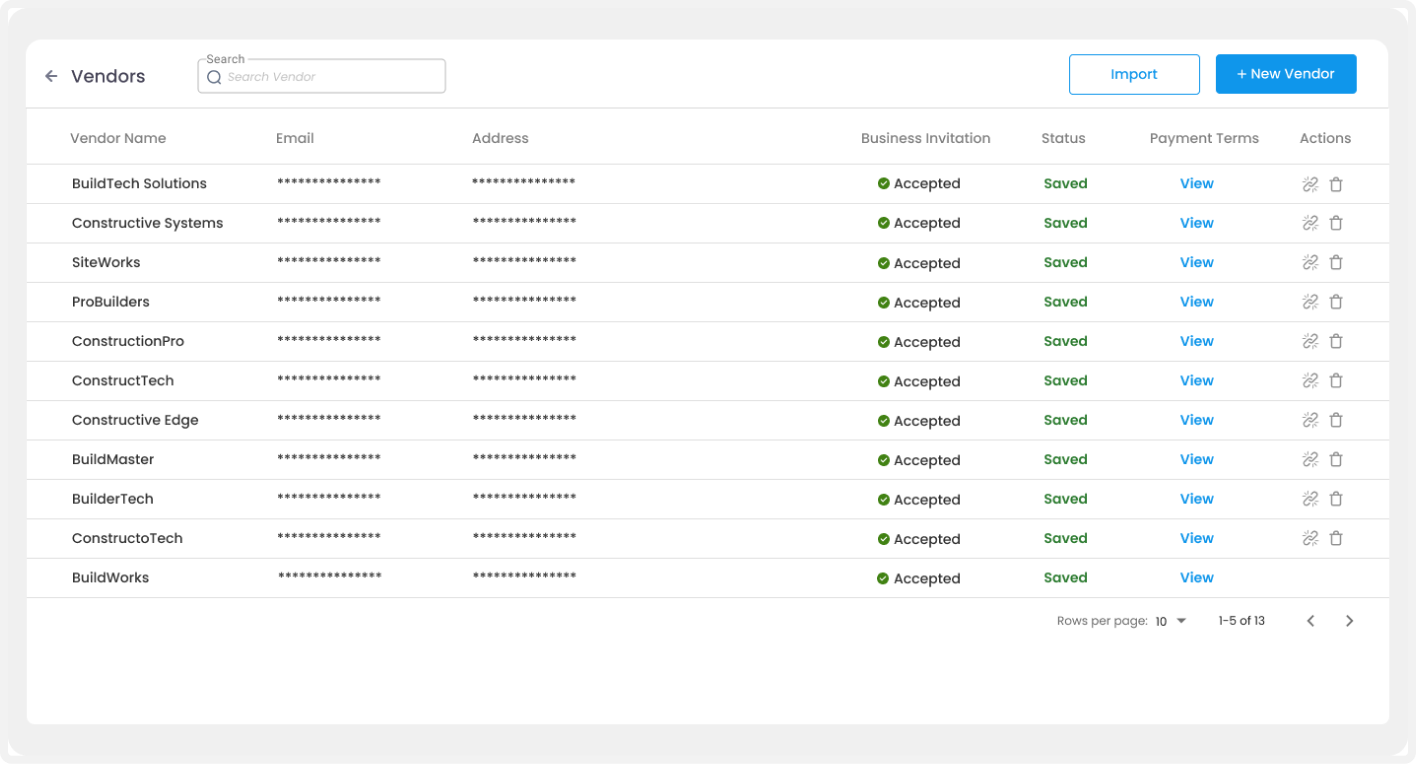Click unlink icon for ConstructoTech
Viewport: 1416px width, 764px height.
click(1310, 538)
